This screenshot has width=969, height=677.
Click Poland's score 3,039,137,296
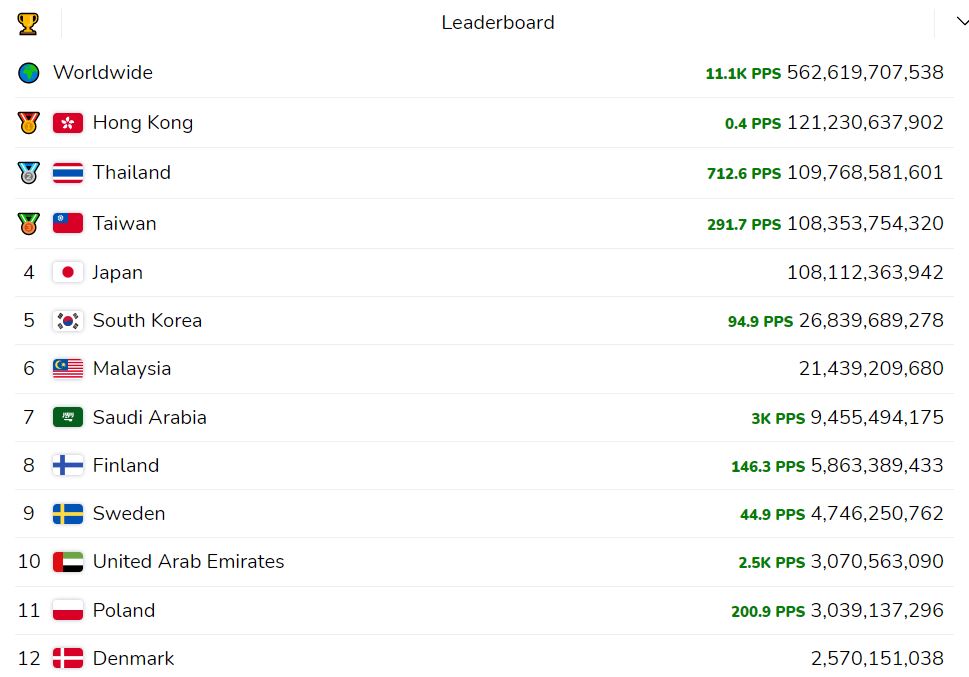pos(865,610)
